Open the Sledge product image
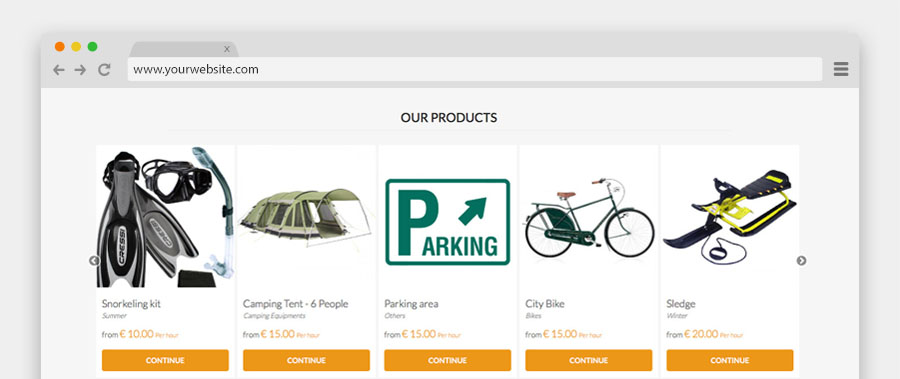 [730, 216]
